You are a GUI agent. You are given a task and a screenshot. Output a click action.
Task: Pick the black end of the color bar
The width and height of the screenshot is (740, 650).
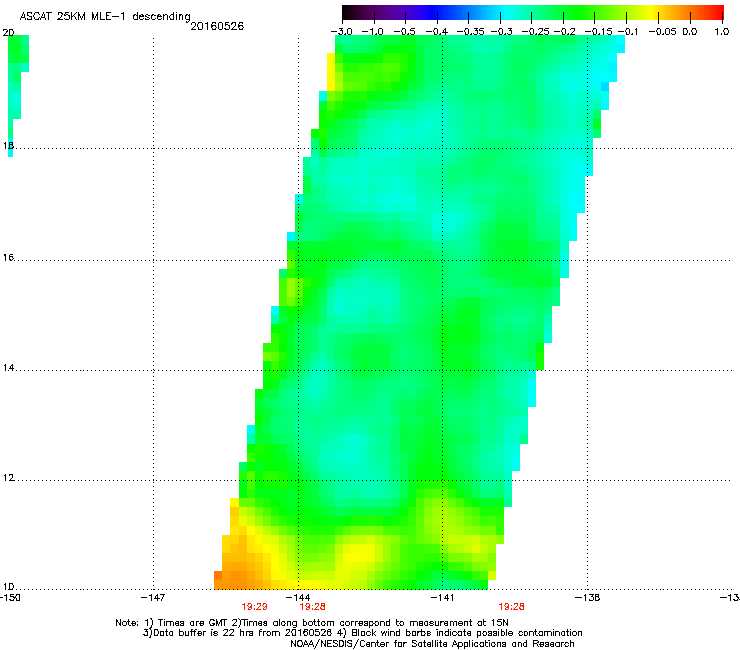pos(348,12)
